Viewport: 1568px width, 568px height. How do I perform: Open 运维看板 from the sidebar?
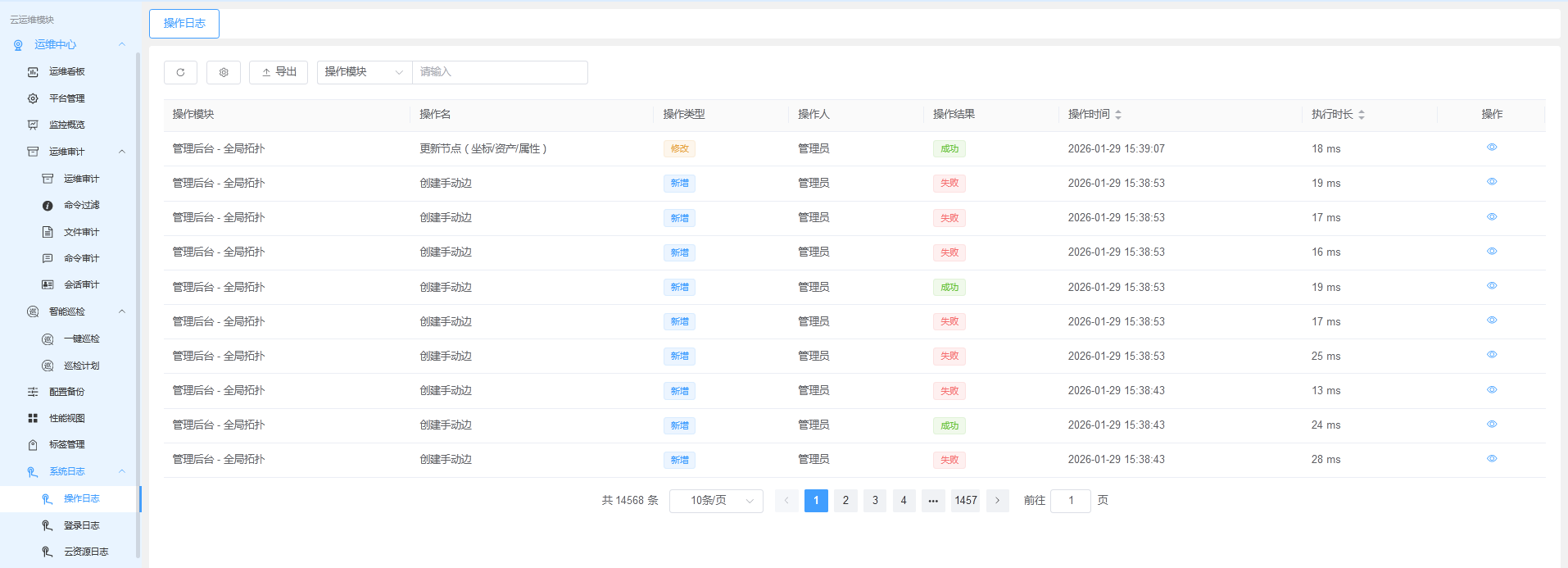pos(67,71)
